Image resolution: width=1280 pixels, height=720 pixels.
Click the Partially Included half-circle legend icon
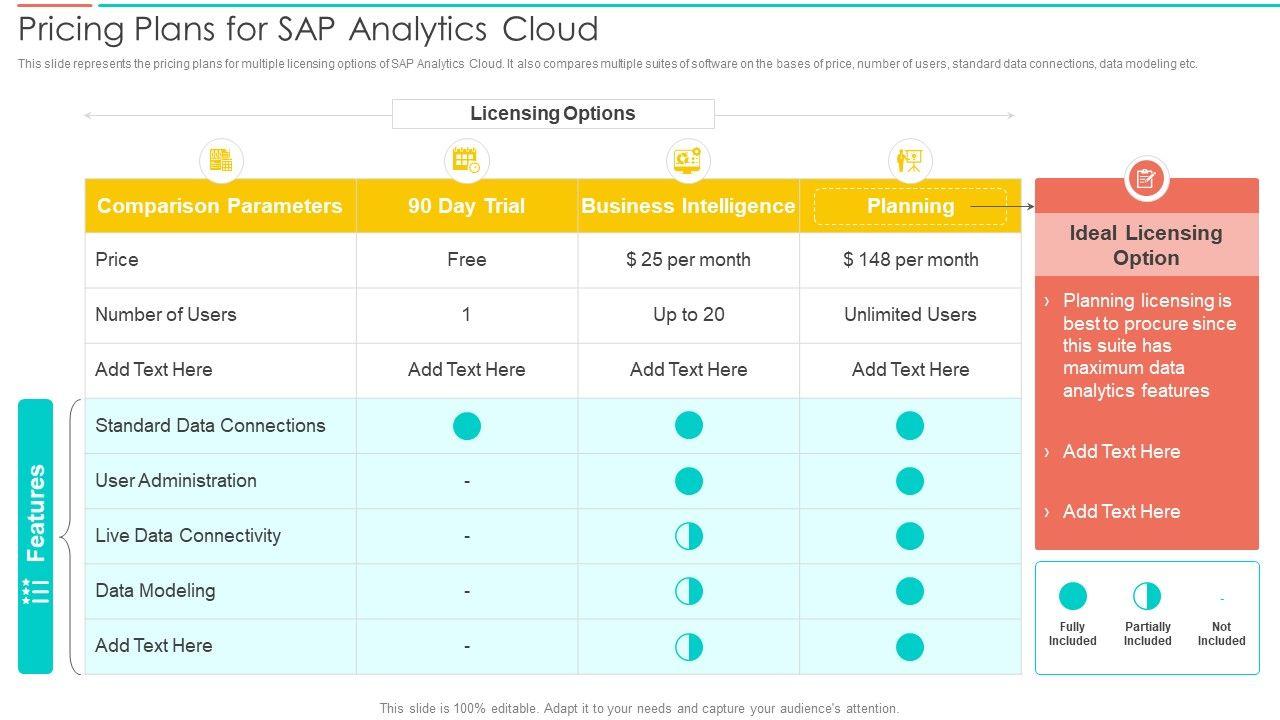tap(1147, 597)
